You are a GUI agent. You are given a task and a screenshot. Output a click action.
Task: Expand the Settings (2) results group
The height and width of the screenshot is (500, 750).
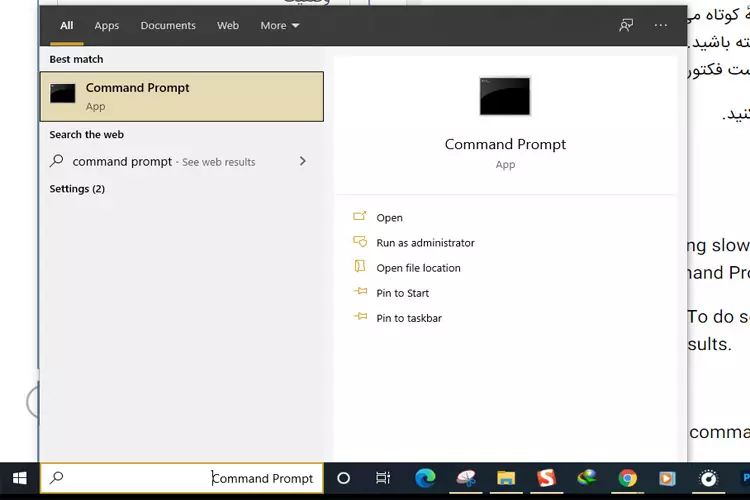click(77, 189)
